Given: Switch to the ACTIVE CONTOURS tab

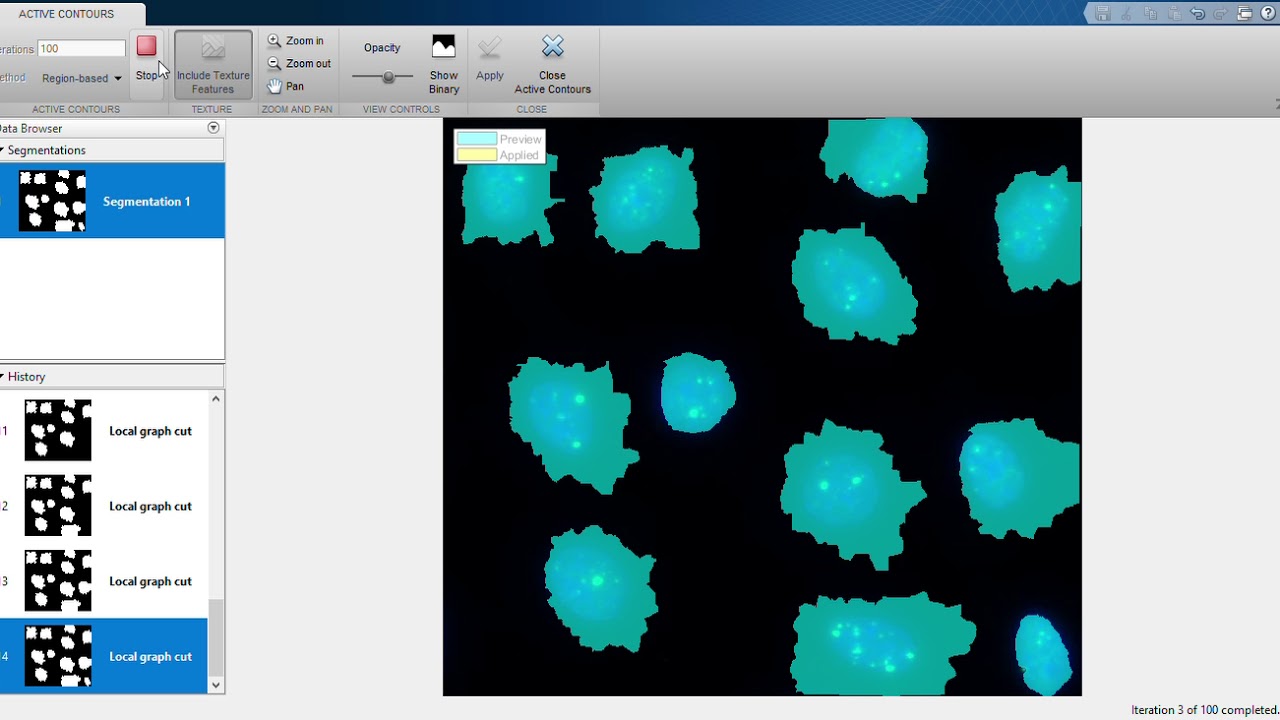Looking at the screenshot, I should 66,14.
